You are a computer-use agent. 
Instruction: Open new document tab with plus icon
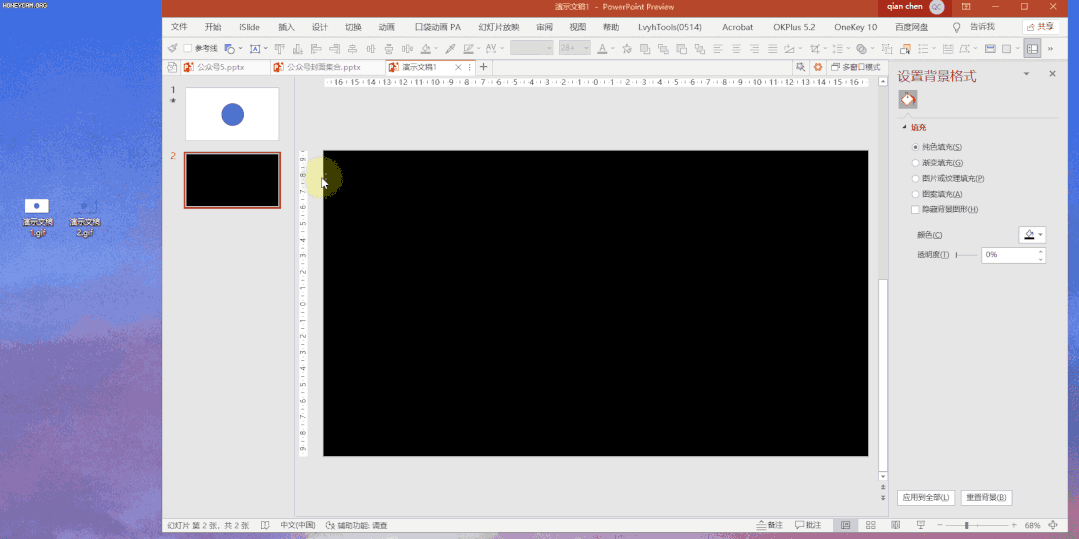pyautogui.click(x=484, y=67)
